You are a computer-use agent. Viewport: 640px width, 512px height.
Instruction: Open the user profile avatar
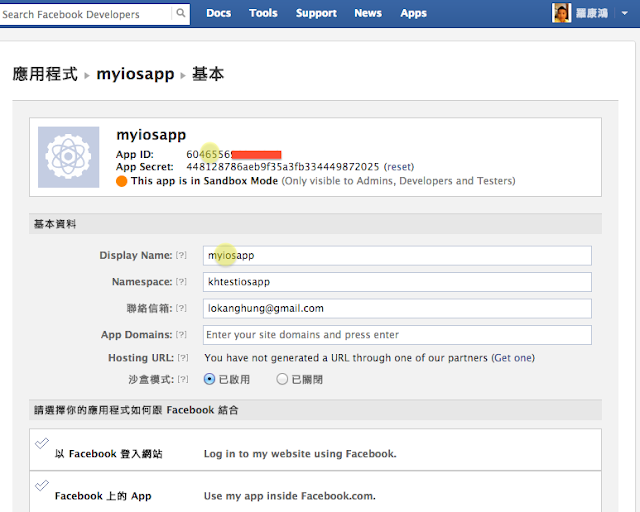pyautogui.click(x=561, y=13)
